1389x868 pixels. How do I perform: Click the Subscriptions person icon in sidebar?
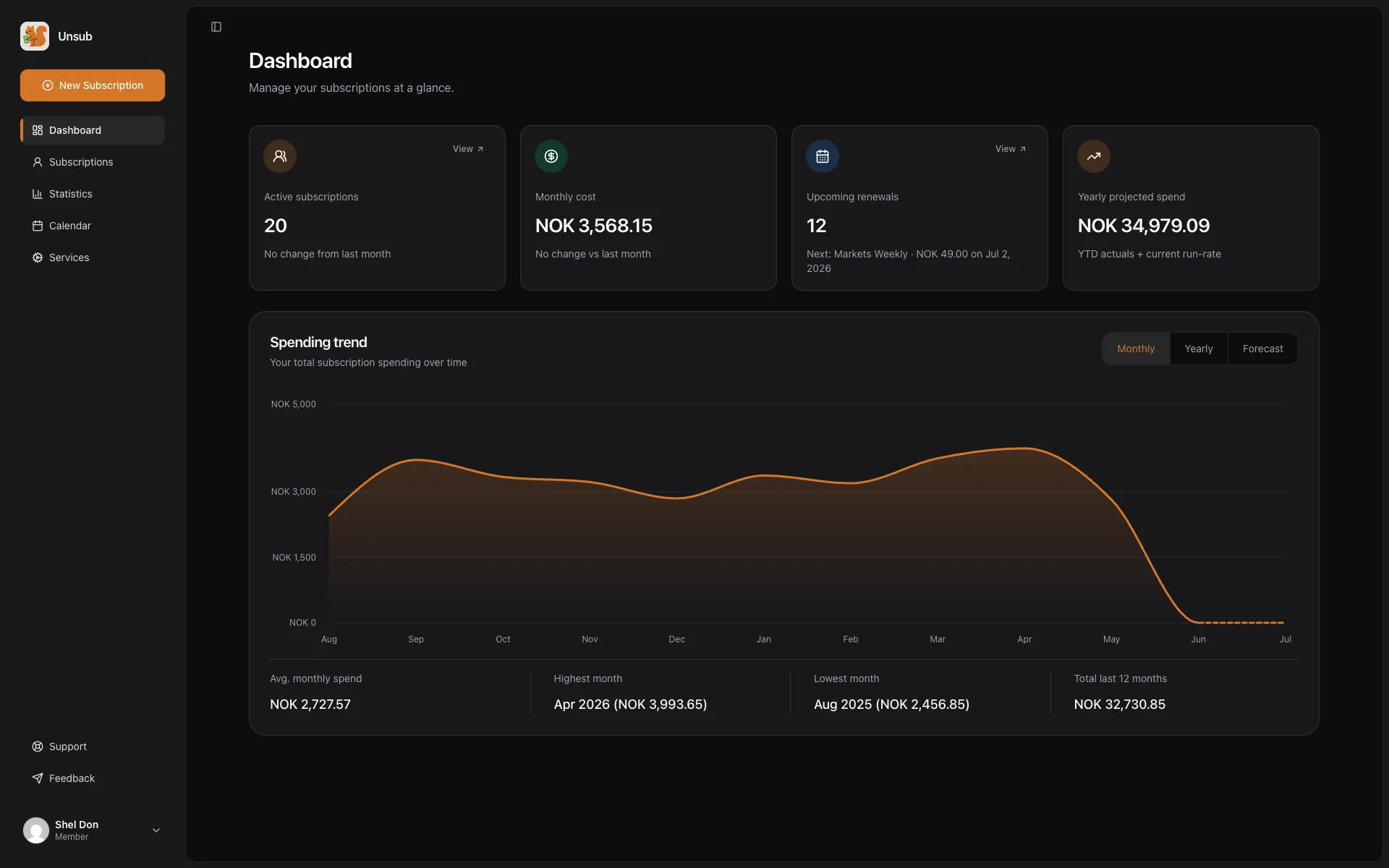38,162
